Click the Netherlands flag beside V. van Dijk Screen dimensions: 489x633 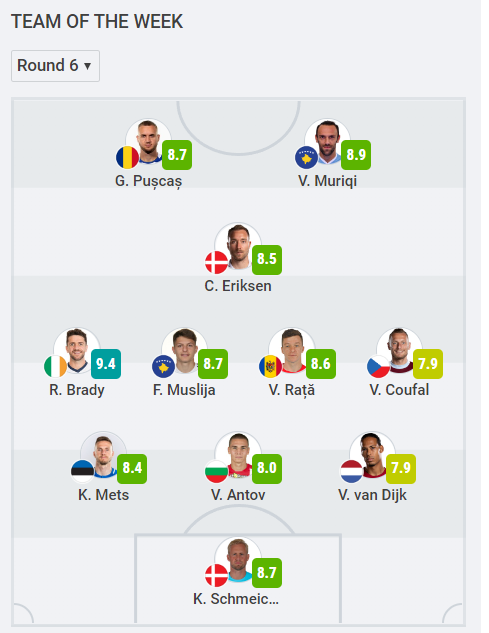coord(351,472)
